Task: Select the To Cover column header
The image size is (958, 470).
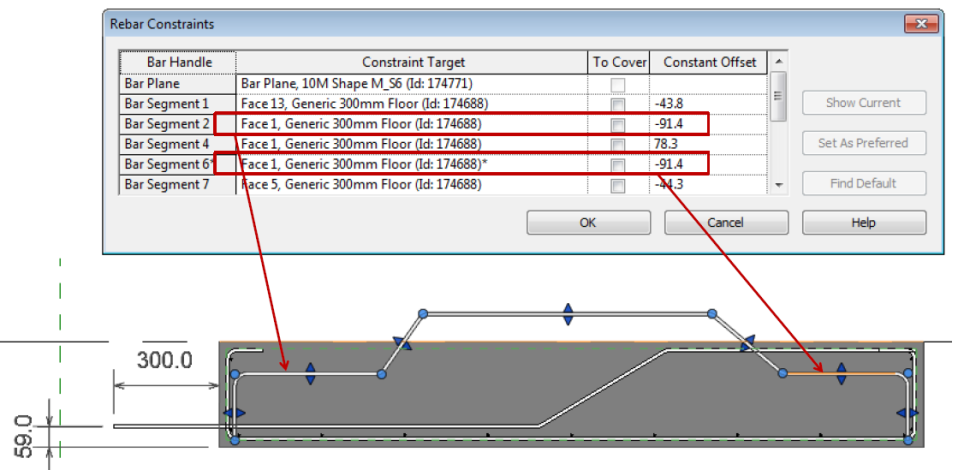Action: 619,62
